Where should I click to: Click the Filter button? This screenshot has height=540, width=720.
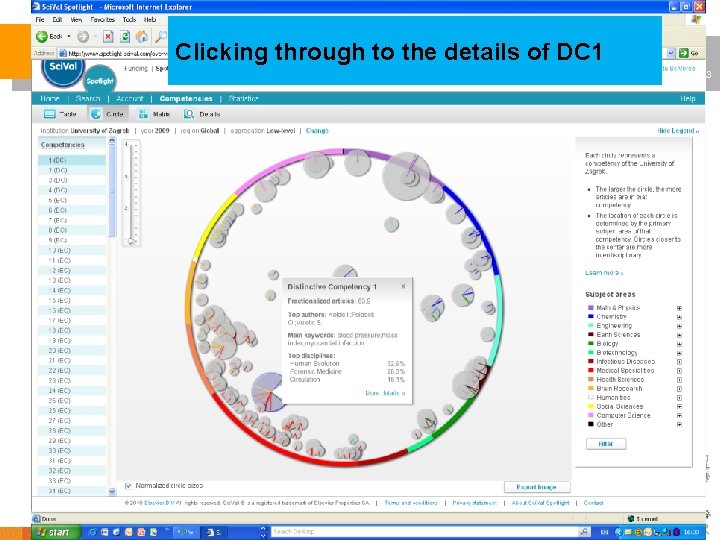[x=606, y=444]
